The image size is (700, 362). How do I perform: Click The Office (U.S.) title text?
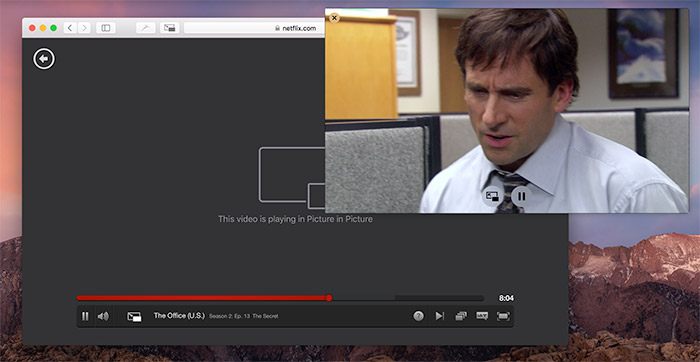click(179, 316)
